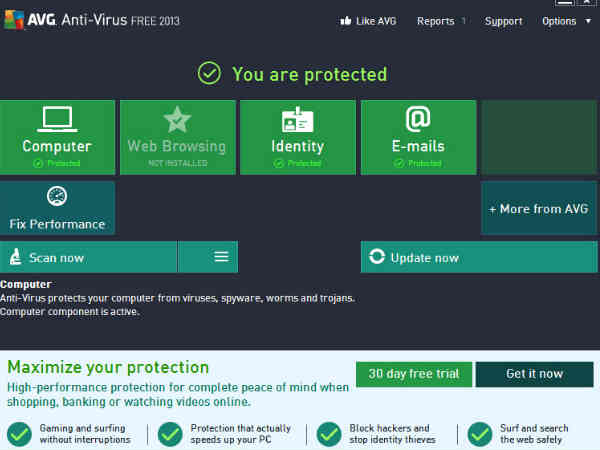This screenshot has width=600, height=450.
Task: Start a scan with Scan now
Action: [x=88, y=257]
